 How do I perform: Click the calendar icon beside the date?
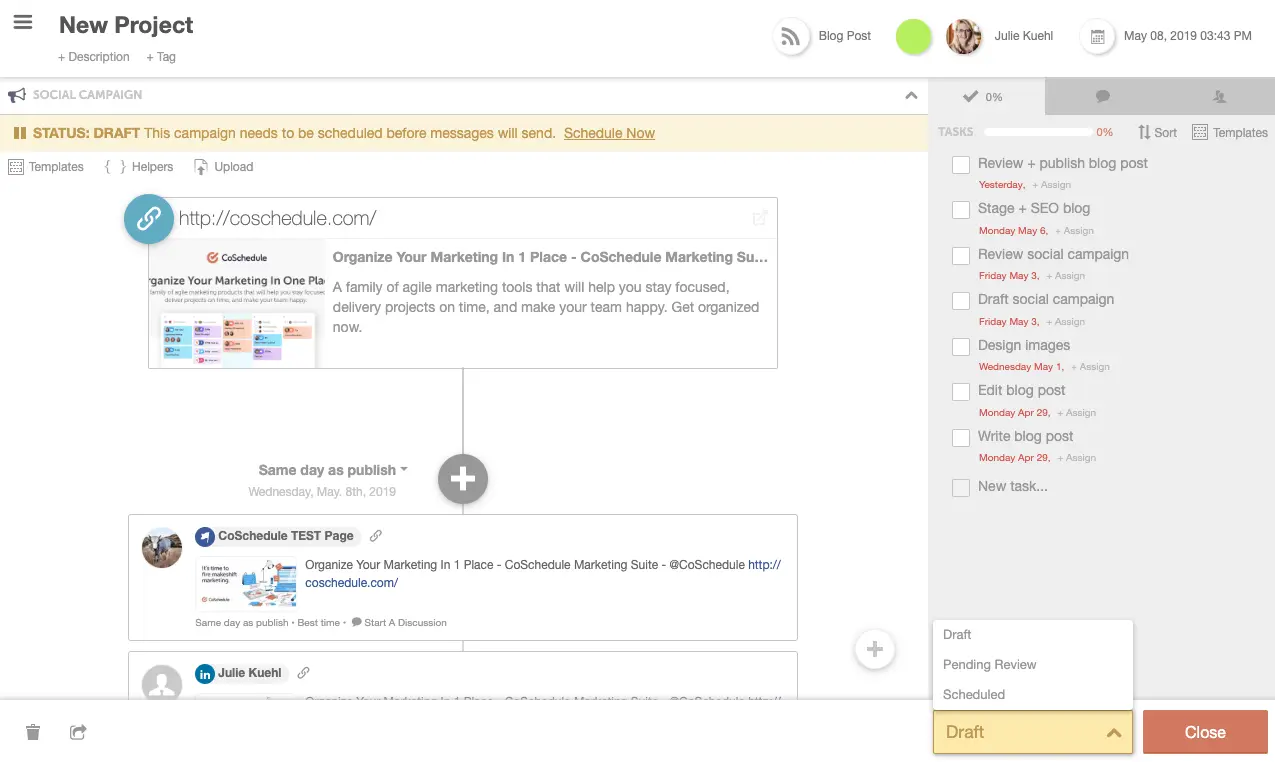point(1098,37)
